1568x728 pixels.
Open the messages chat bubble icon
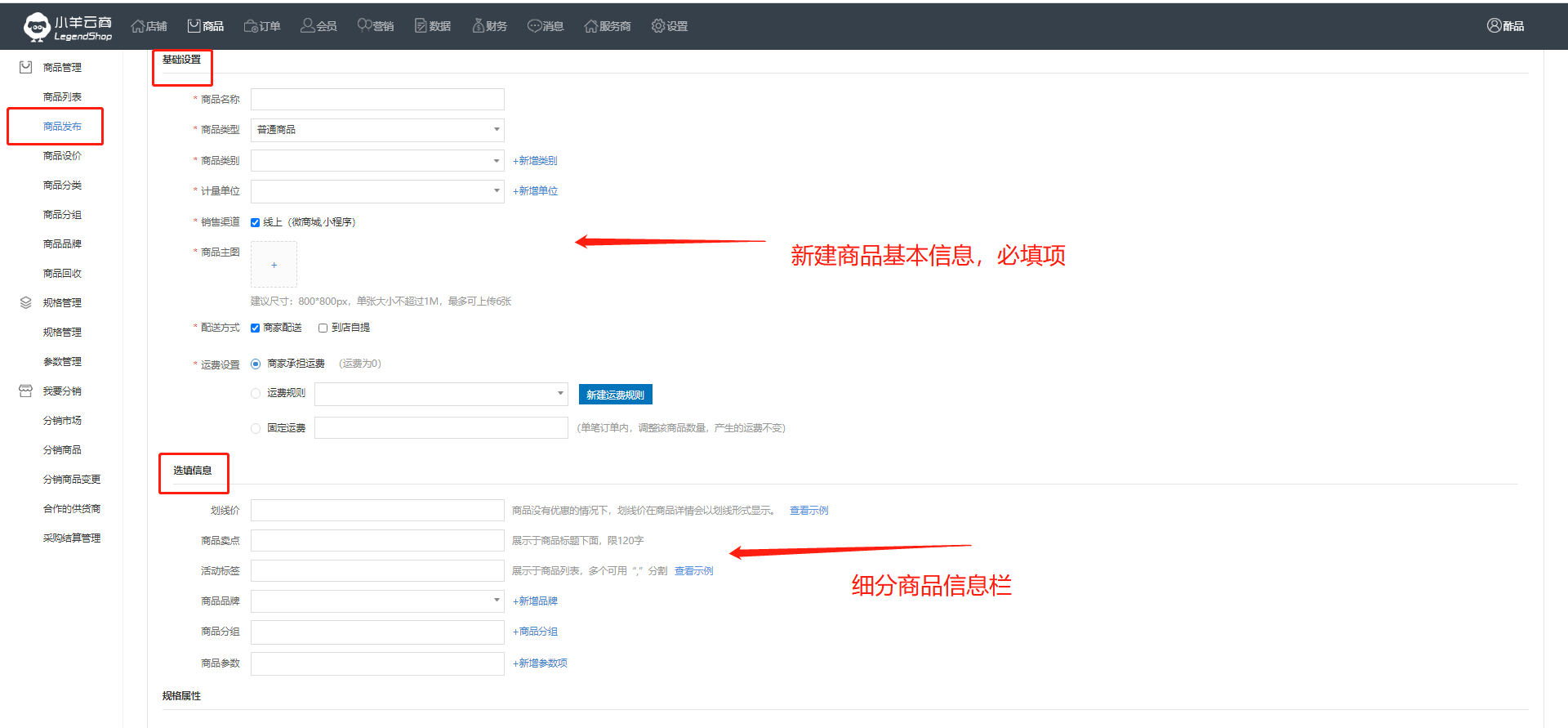[534, 26]
